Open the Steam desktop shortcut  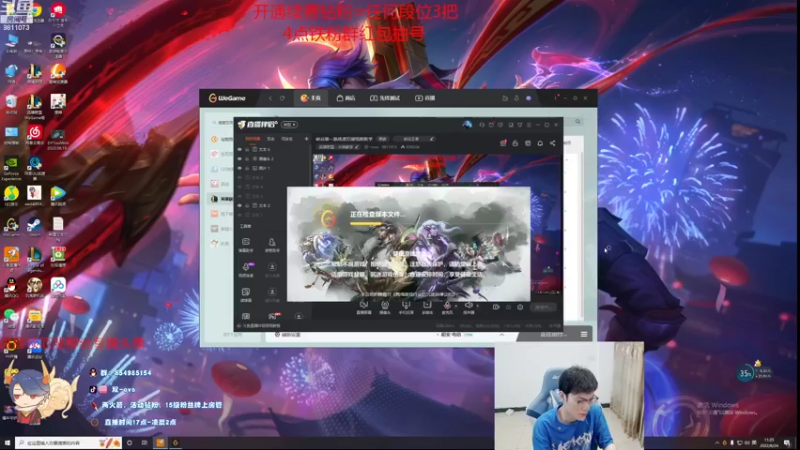[x=34, y=226]
